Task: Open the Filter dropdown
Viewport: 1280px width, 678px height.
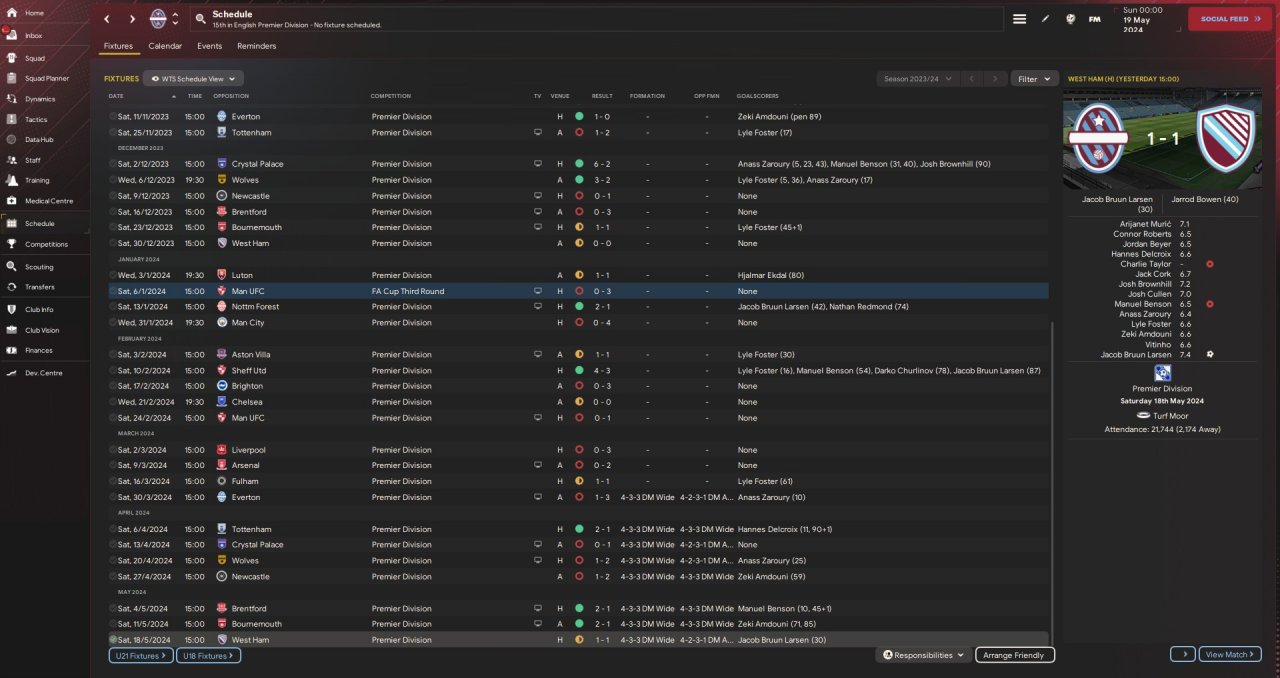Action: click(x=1034, y=78)
